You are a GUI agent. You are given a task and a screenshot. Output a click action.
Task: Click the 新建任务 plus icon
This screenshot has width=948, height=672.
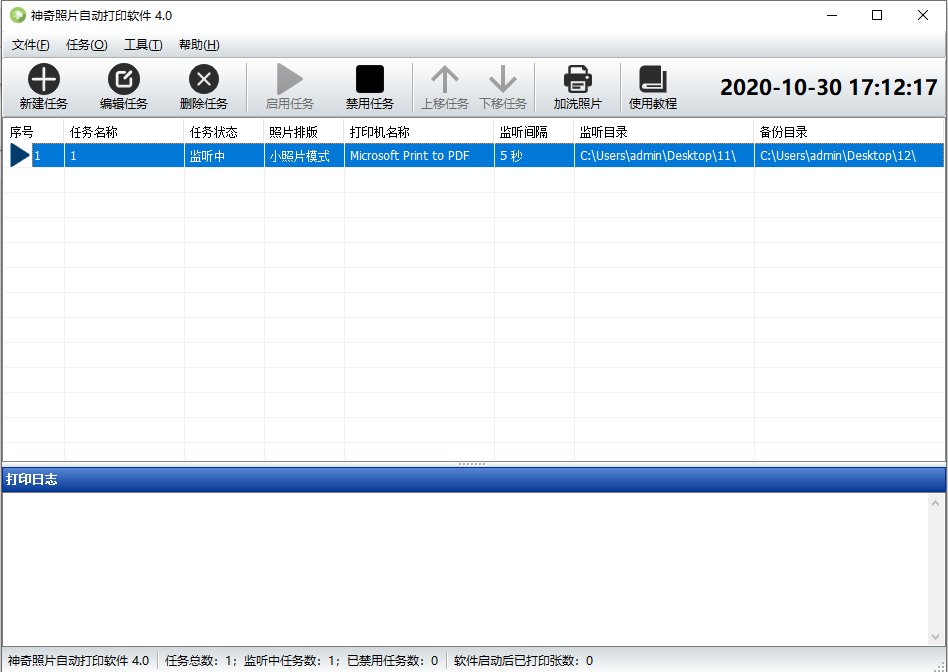(x=44, y=79)
